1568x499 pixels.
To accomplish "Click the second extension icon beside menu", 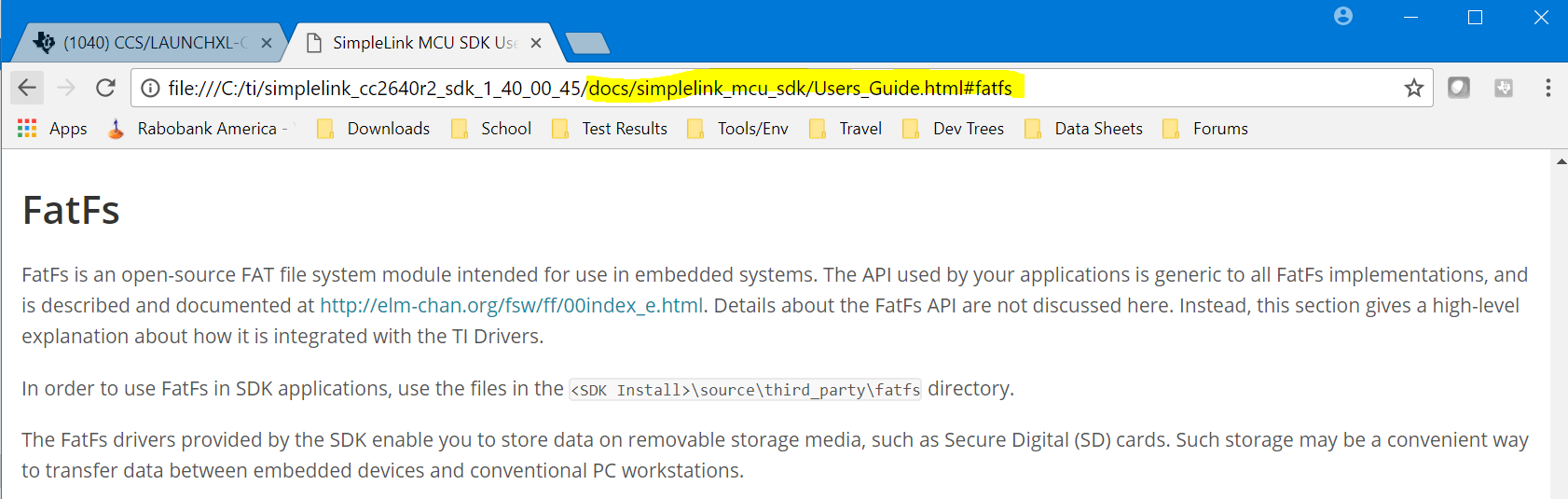I will pyautogui.click(x=1503, y=88).
